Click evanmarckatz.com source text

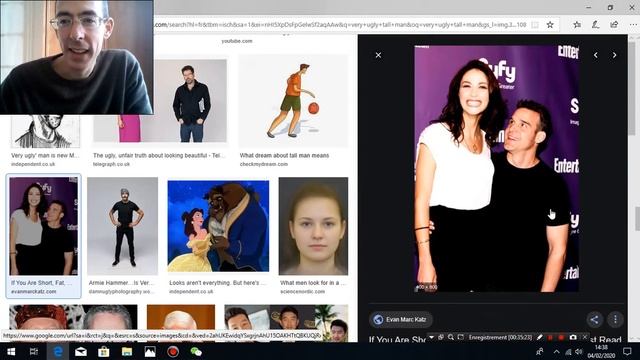coord(33,291)
